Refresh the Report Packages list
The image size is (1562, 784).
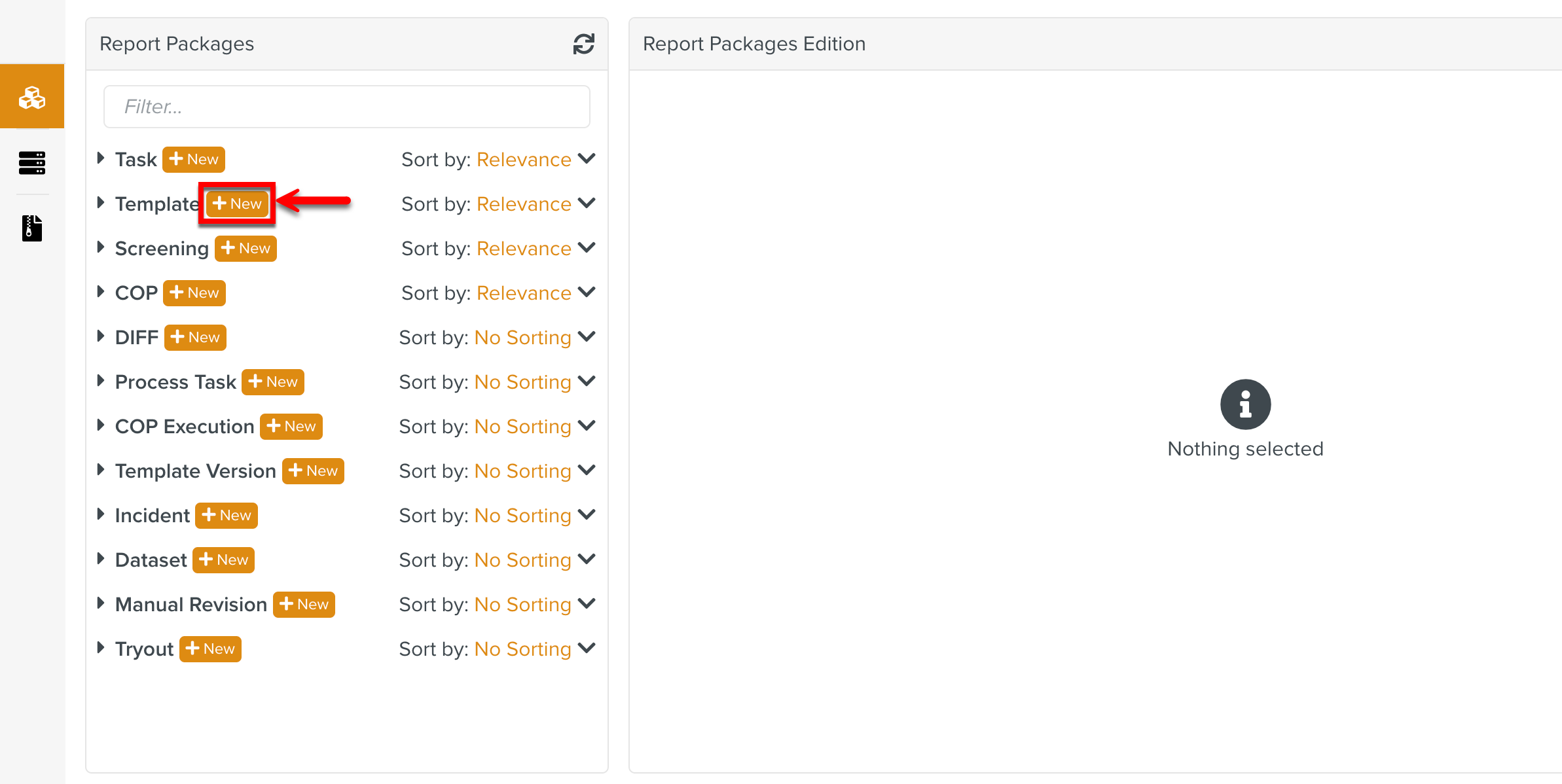[x=583, y=44]
